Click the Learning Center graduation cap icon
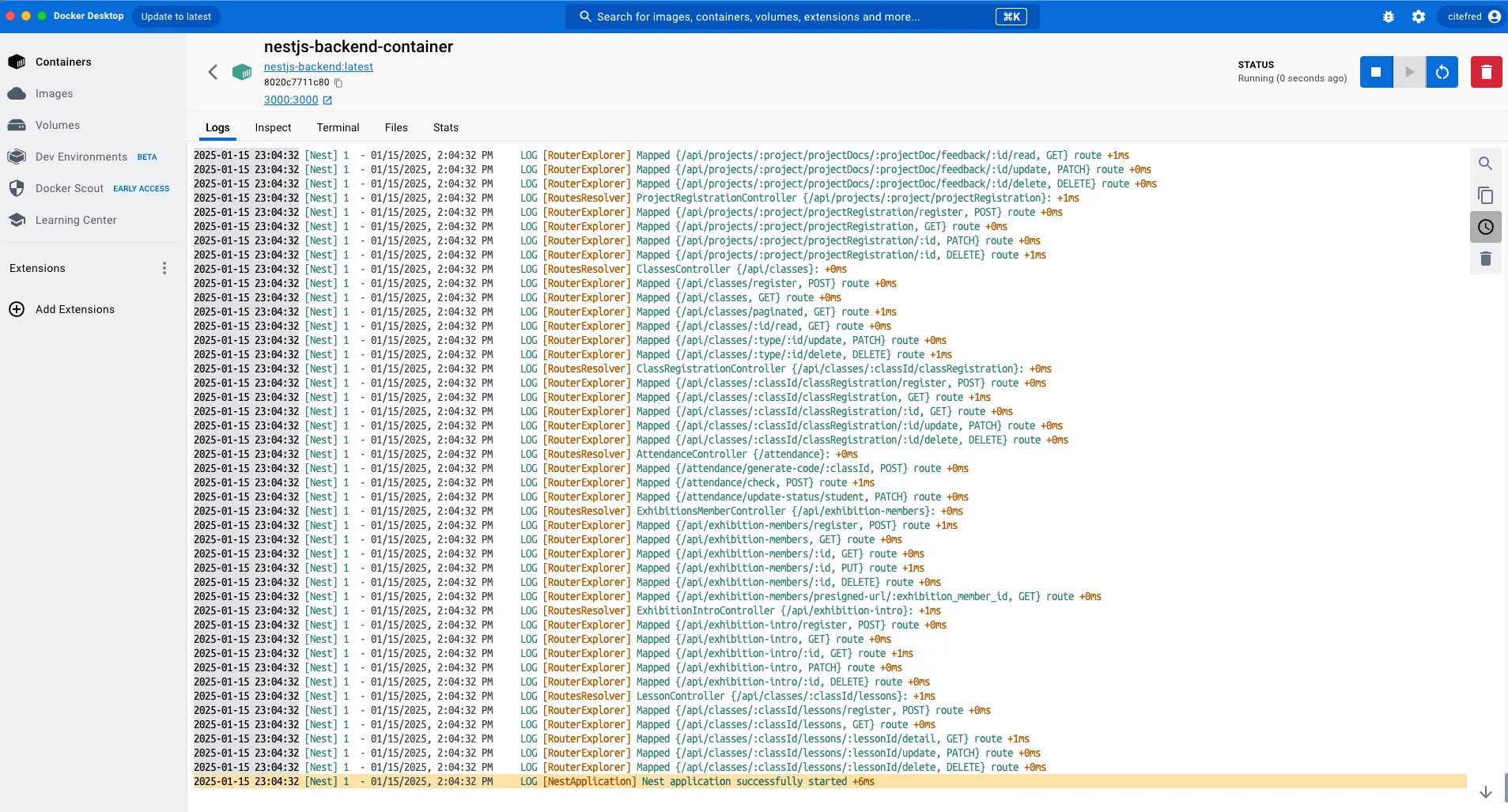The height and width of the screenshot is (812, 1508). (x=17, y=220)
